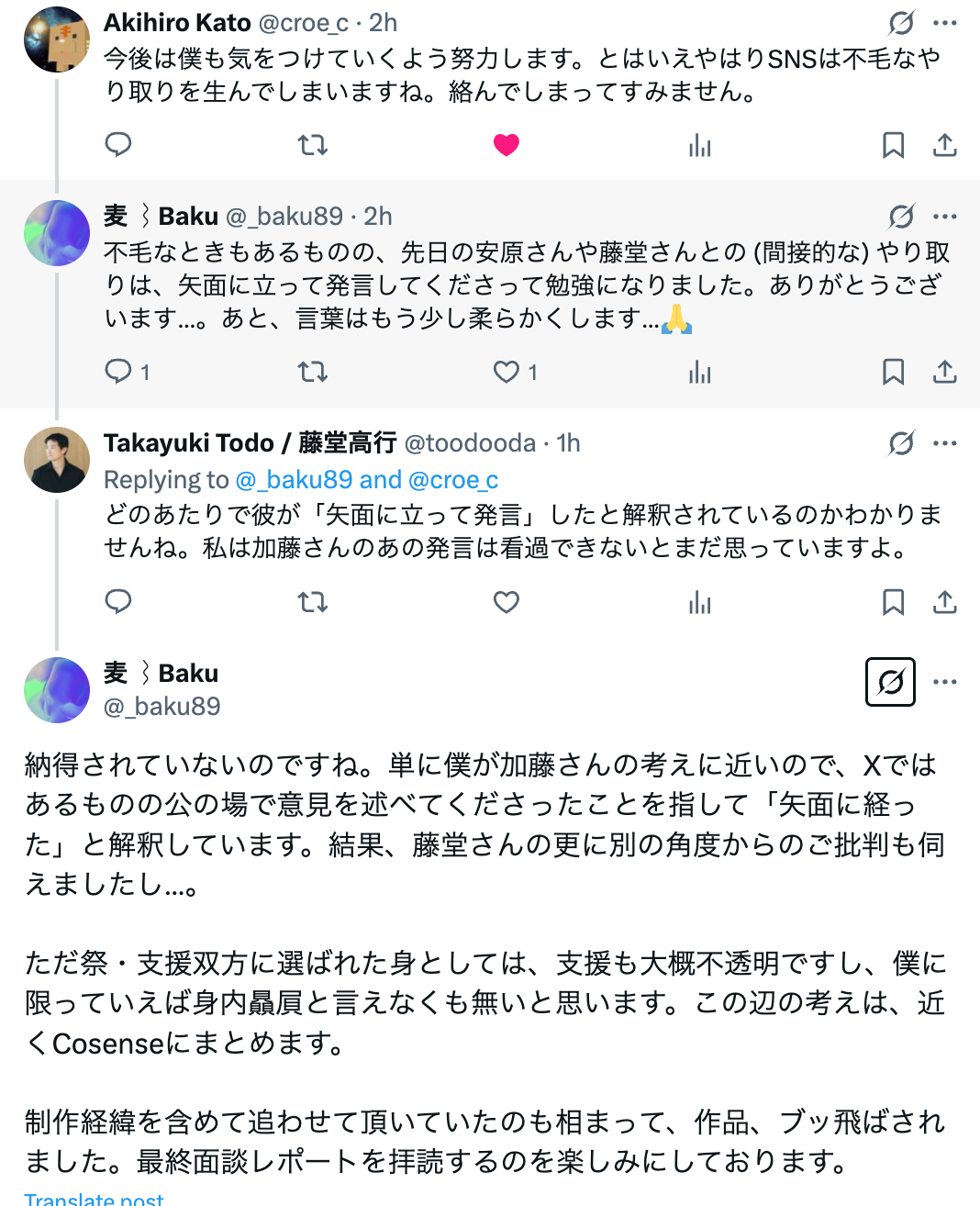Retweet Takayuki Todo's reply

313,602
